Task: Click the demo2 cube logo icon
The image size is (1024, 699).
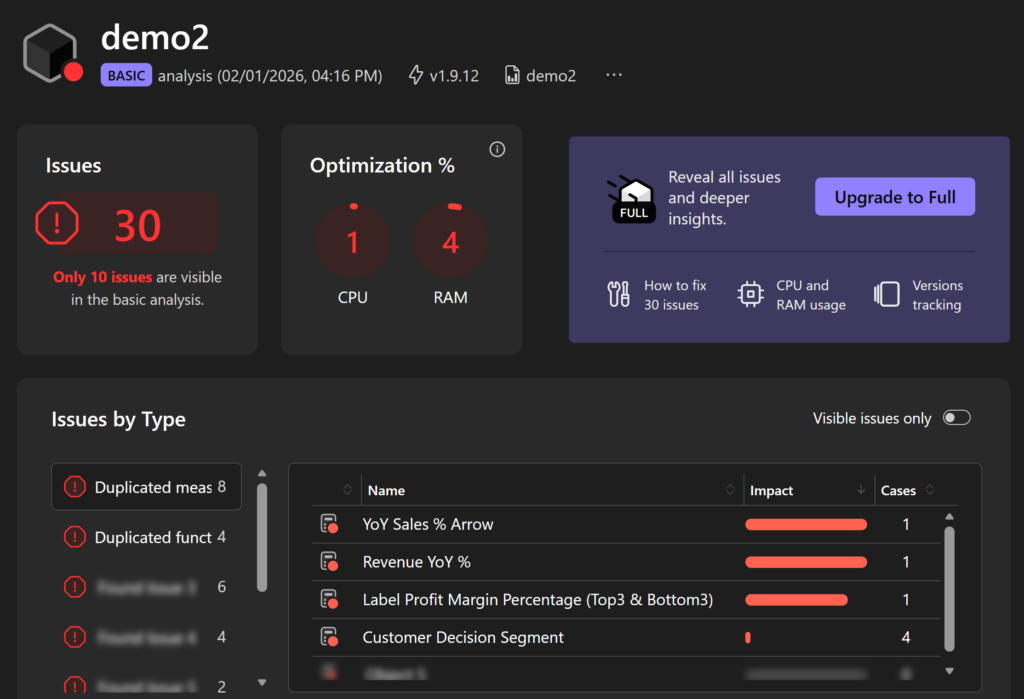Action: 52,53
